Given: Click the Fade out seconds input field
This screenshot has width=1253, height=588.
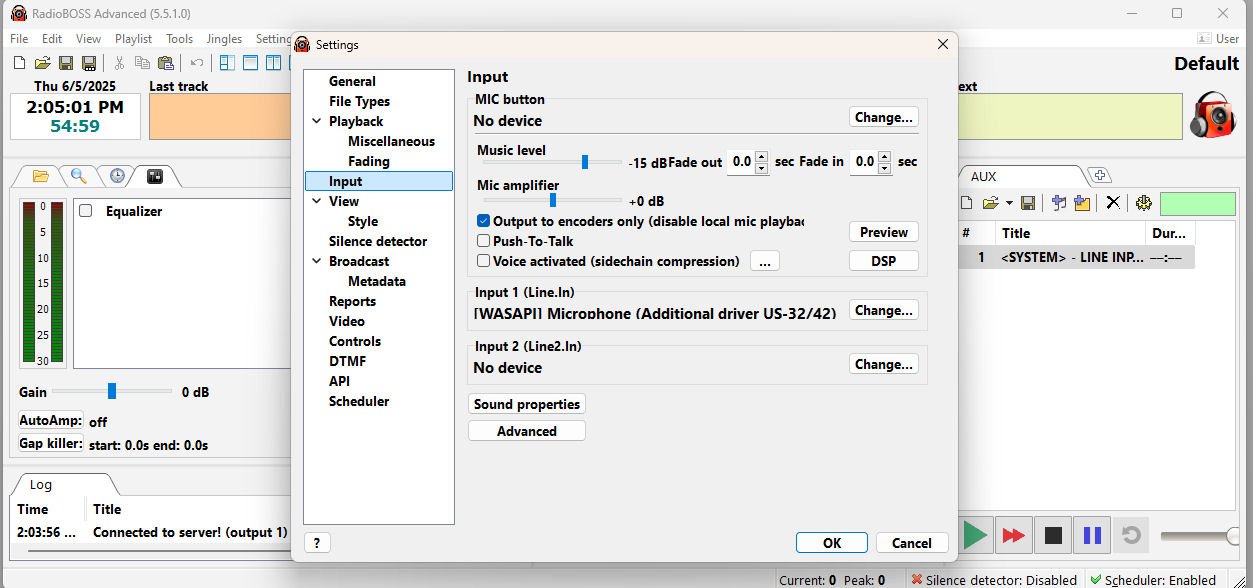Looking at the screenshot, I should (x=741, y=162).
